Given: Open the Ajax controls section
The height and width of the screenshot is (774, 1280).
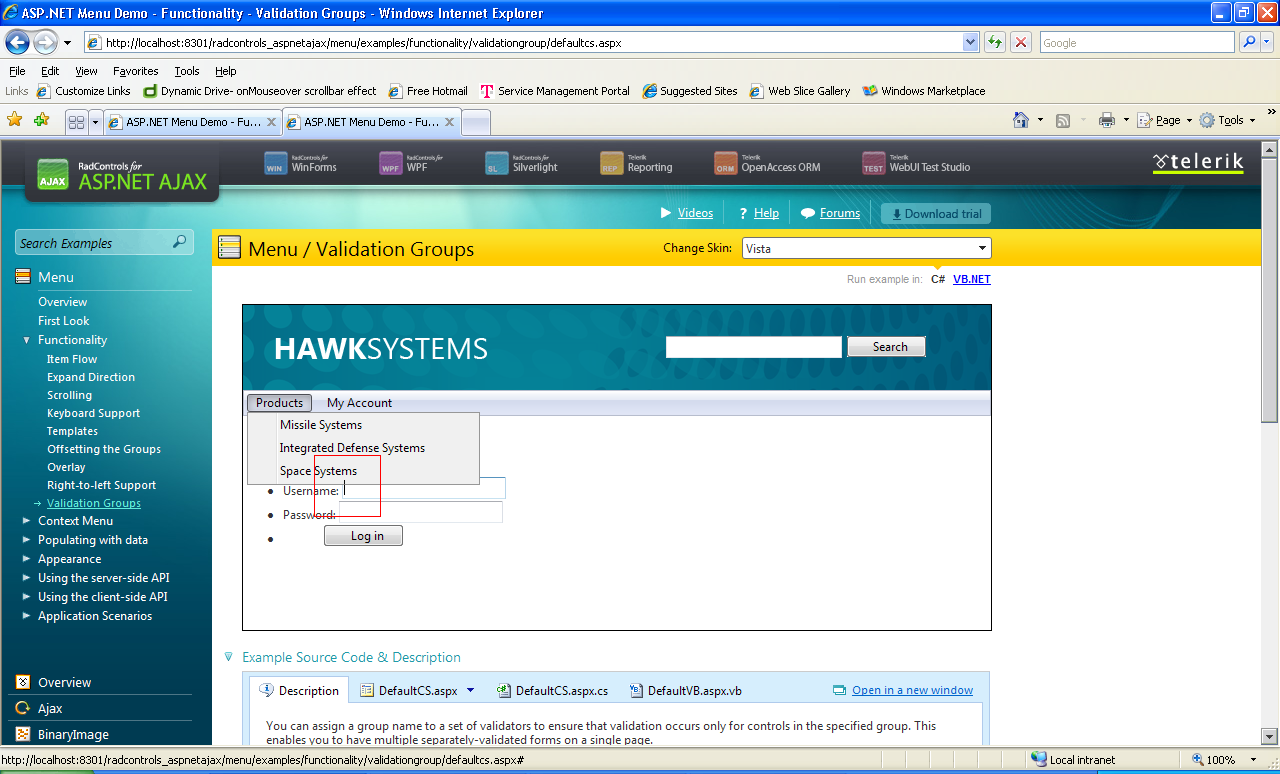Looking at the screenshot, I should pyautogui.click(x=50, y=708).
